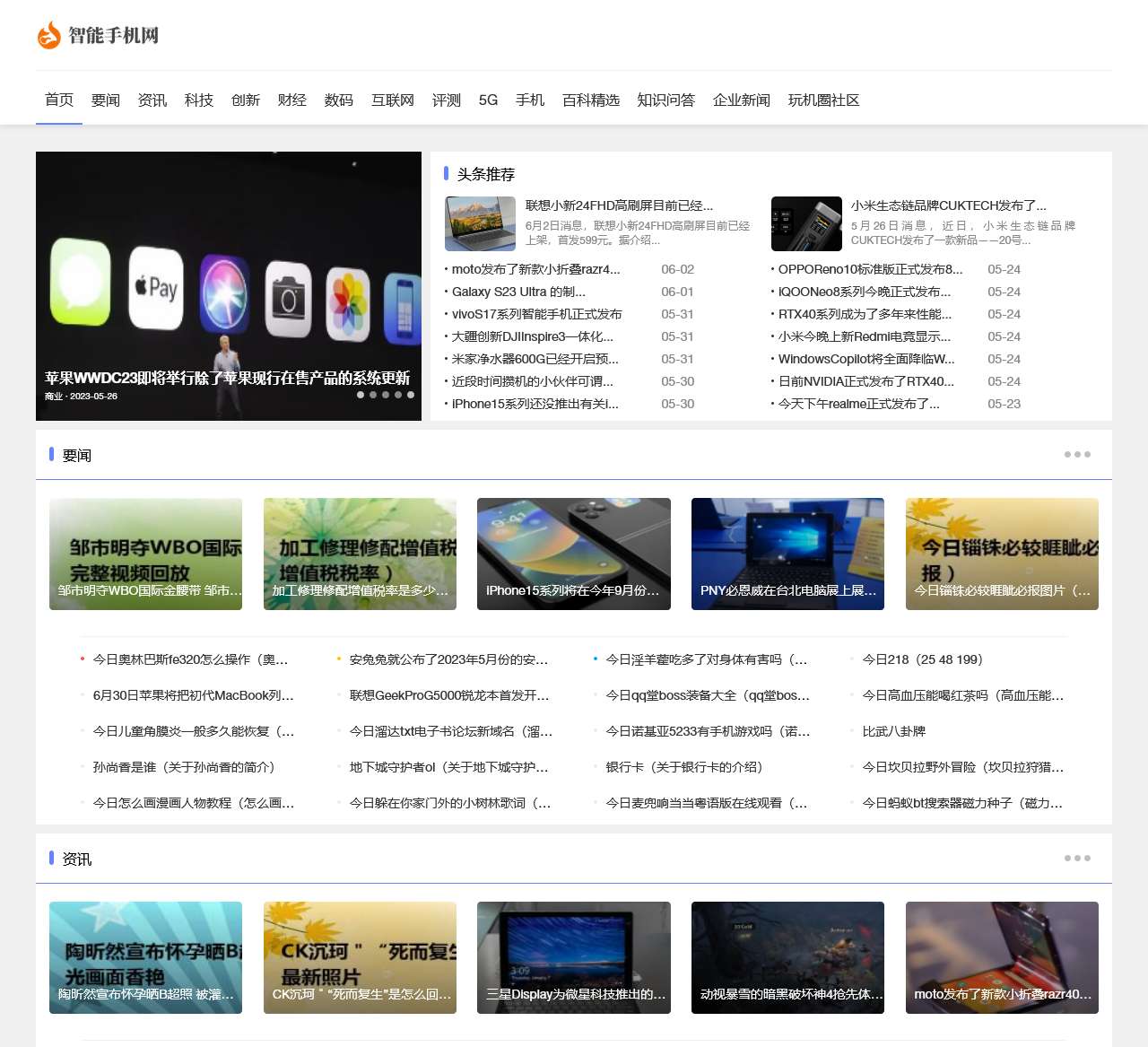
Task: Open the RTX40系列 headline link
Action: 865,314
